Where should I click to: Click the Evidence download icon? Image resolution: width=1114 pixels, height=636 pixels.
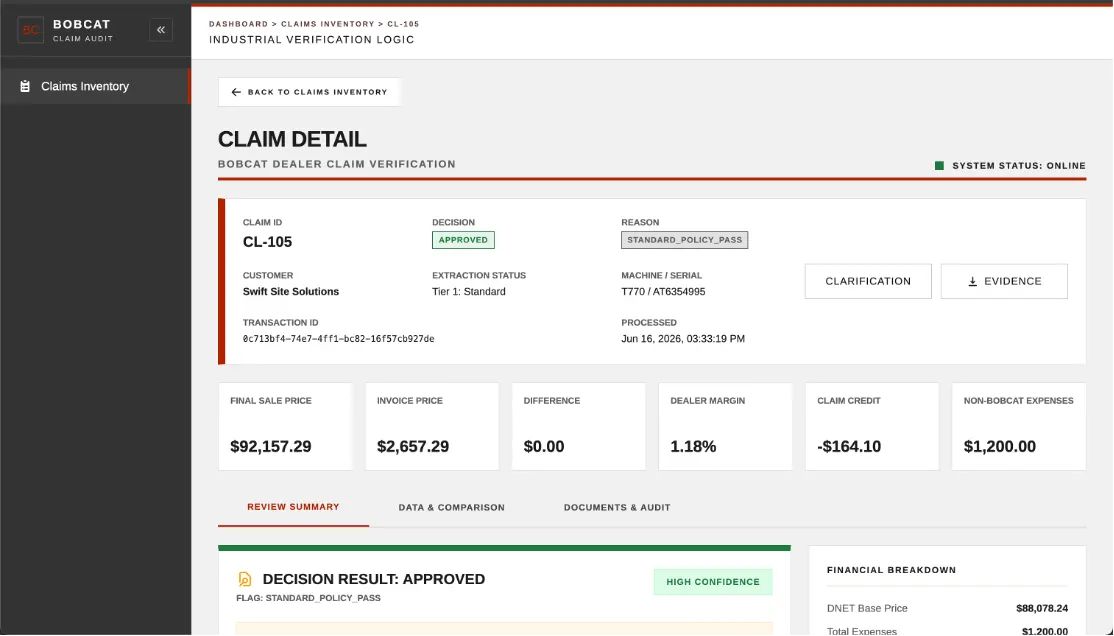point(973,281)
